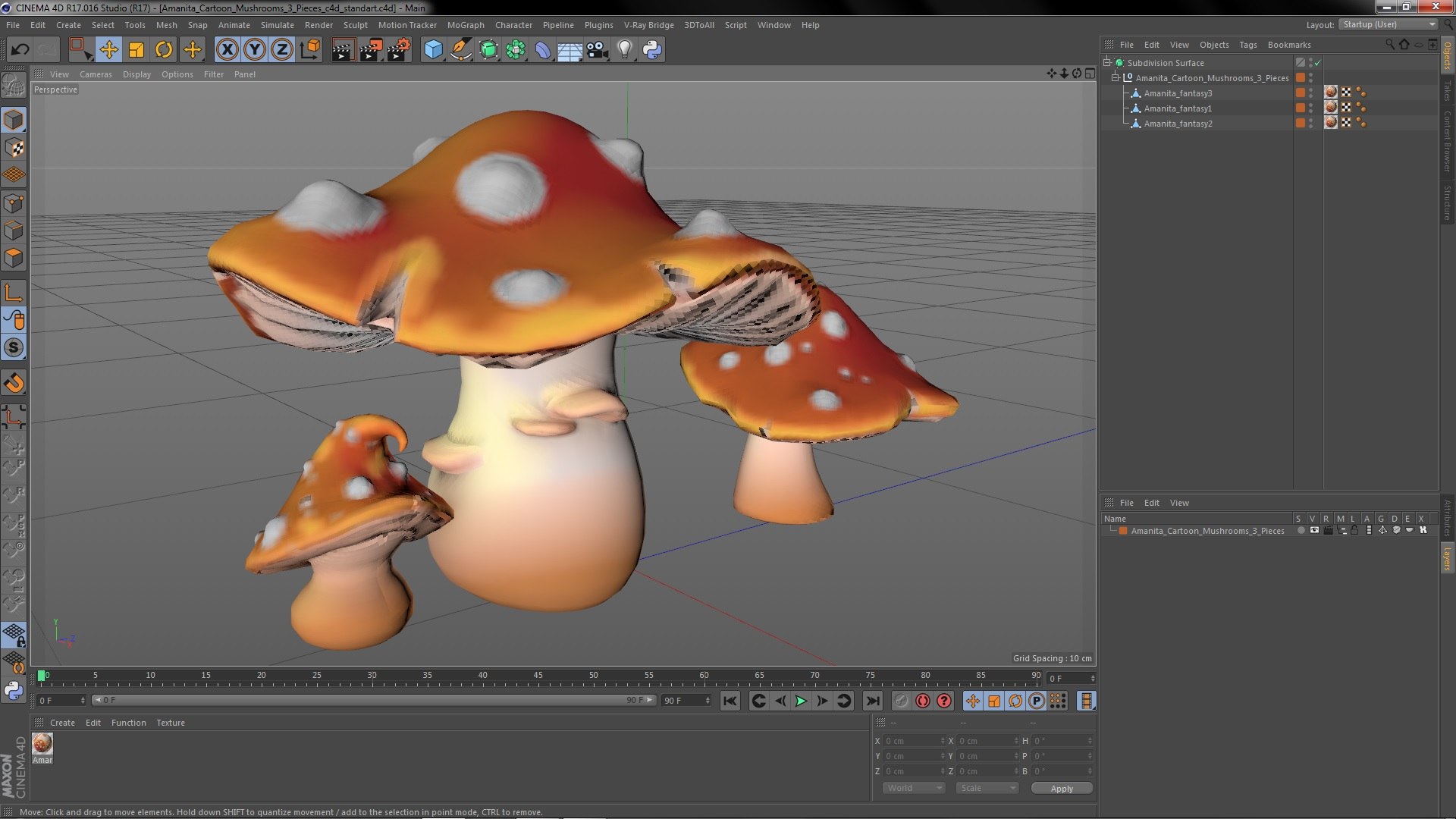Open Edit Render Settings icon

tap(399, 50)
